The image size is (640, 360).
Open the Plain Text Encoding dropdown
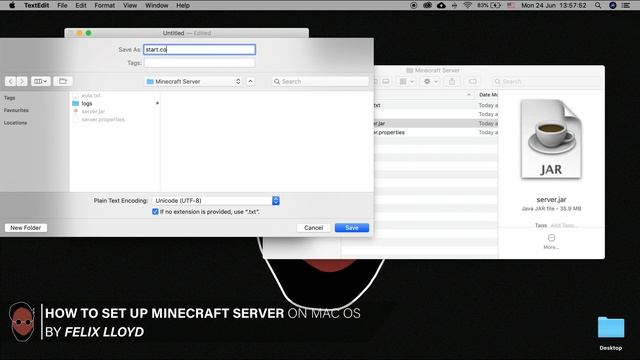tap(216, 200)
